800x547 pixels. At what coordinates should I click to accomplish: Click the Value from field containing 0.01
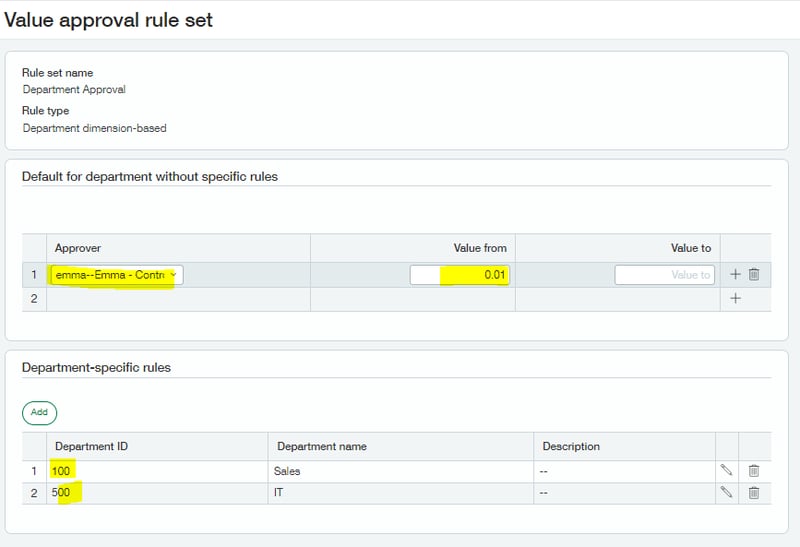click(x=458, y=275)
